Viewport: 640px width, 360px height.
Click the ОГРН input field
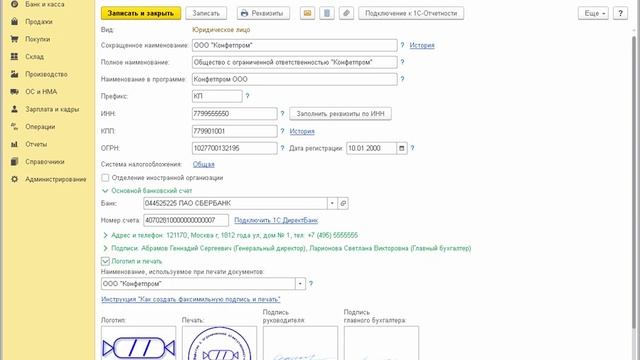(235, 148)
